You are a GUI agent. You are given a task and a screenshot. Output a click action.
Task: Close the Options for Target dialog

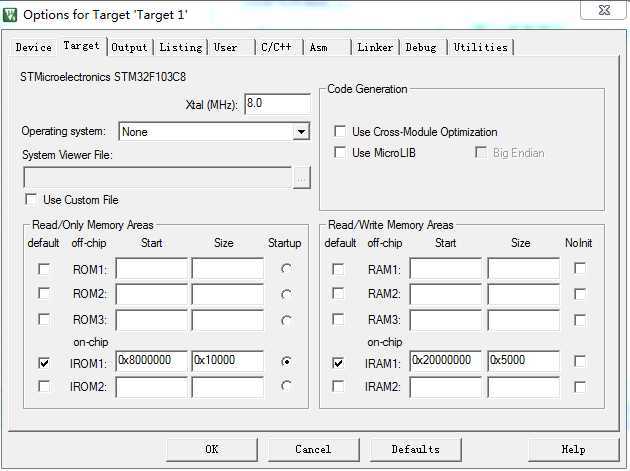[603, 10]
